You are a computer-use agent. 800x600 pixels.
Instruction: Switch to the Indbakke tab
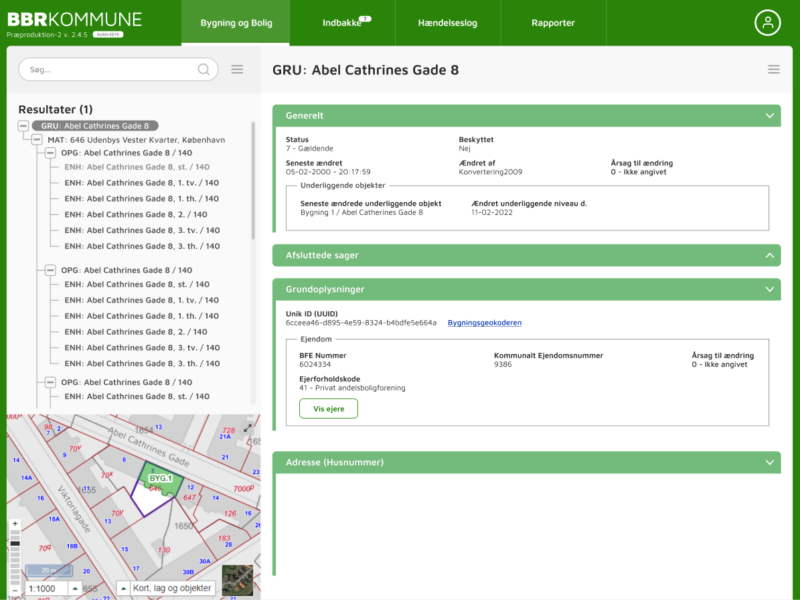pyautogui.click(x=342, y=22)
